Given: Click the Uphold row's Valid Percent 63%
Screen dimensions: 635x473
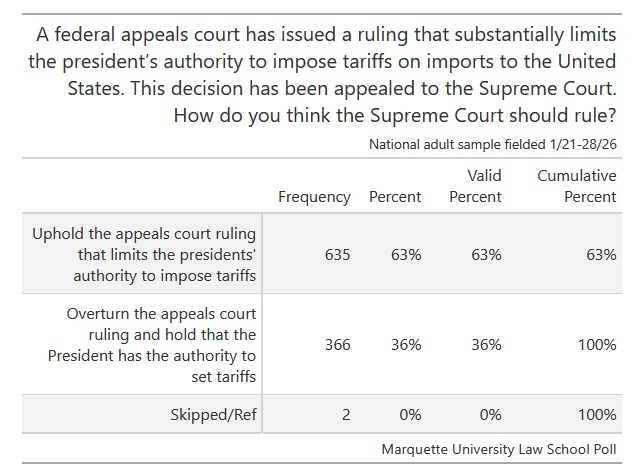Looking at the screenshot, I should click(486, 255).
